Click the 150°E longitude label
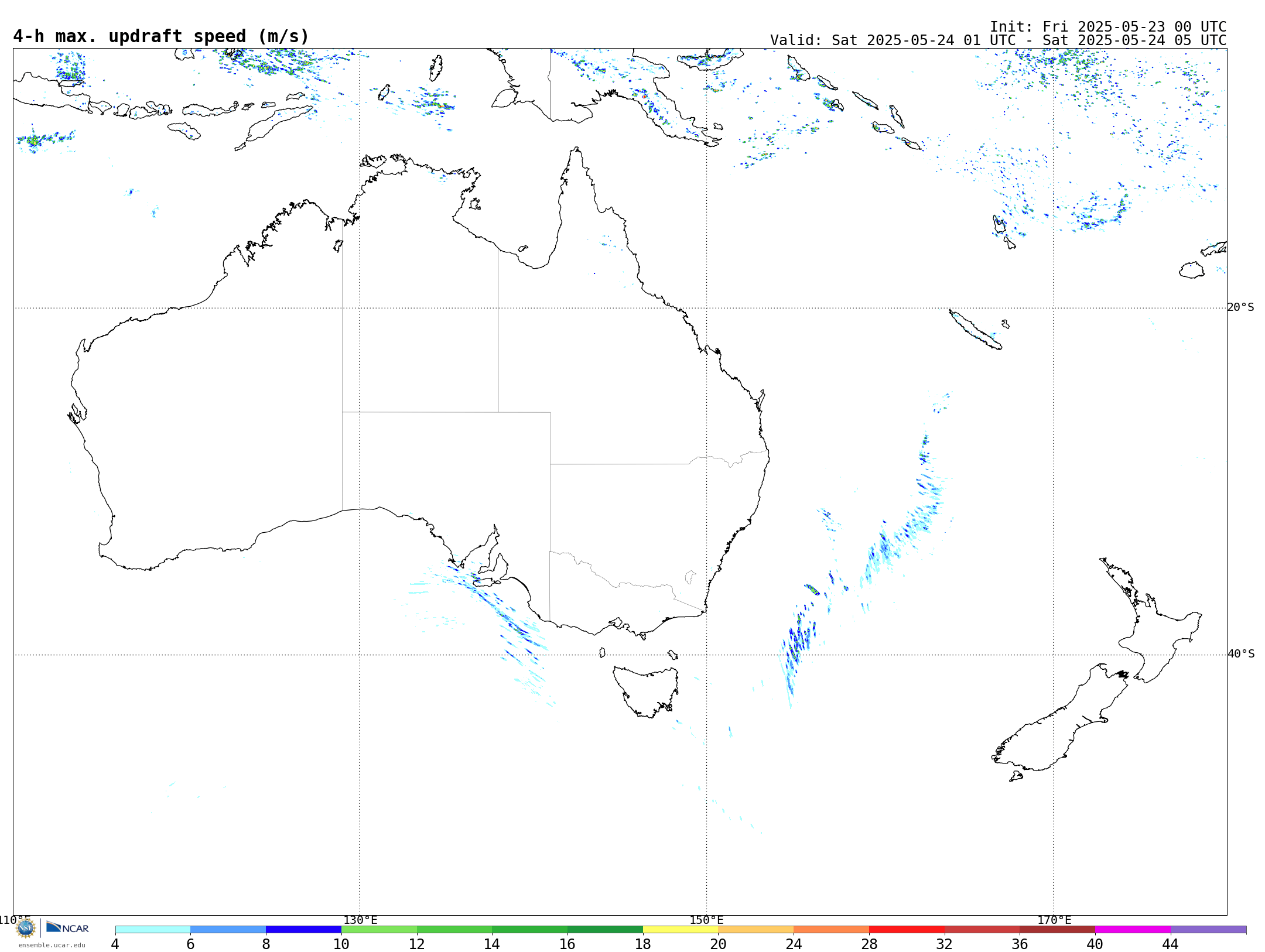This screenshot has width=1265, height=952. (706, 920)
